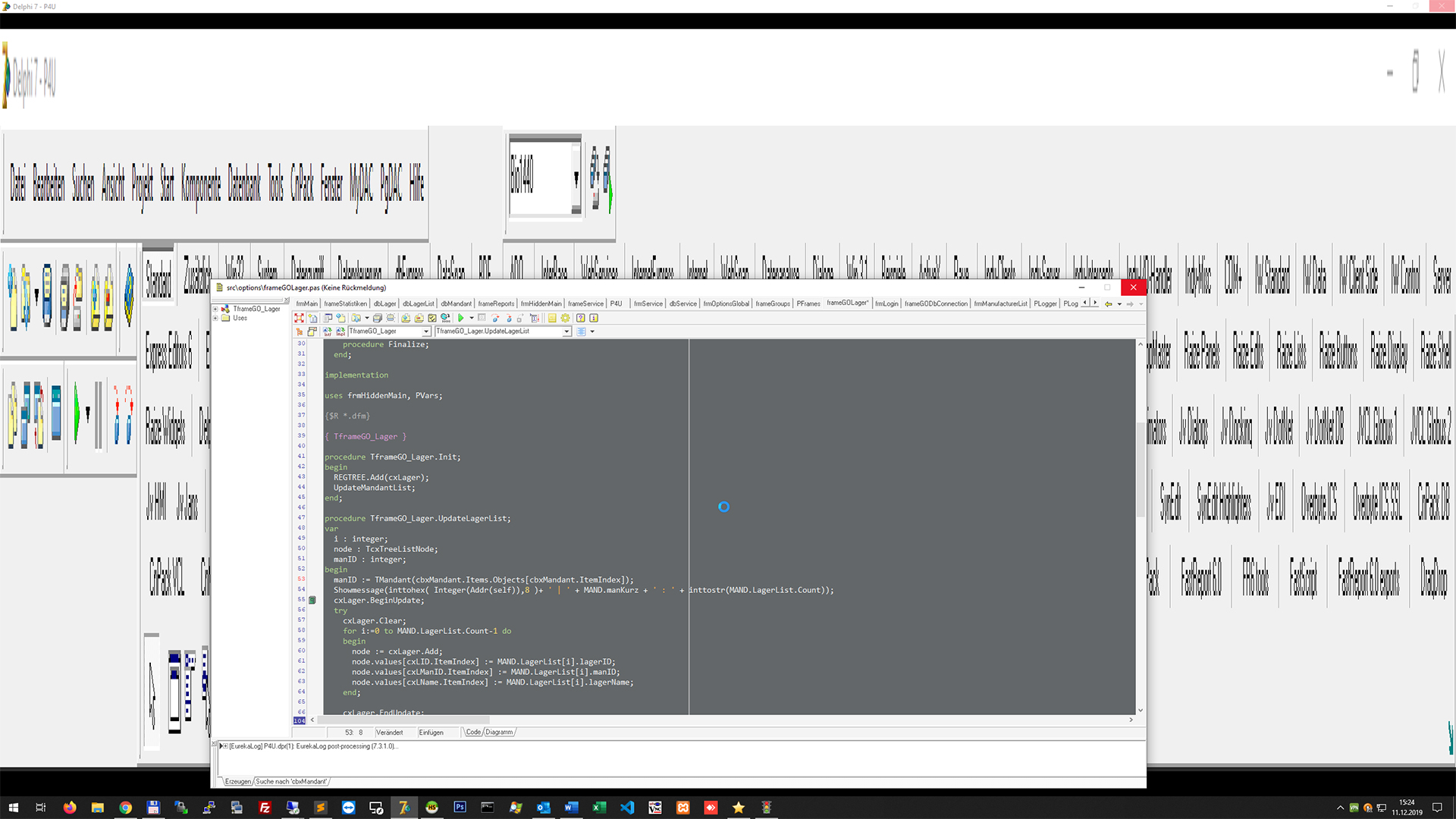
Task: Click the editor vertical scrollbar thumb
Action: coord(1141,470)
